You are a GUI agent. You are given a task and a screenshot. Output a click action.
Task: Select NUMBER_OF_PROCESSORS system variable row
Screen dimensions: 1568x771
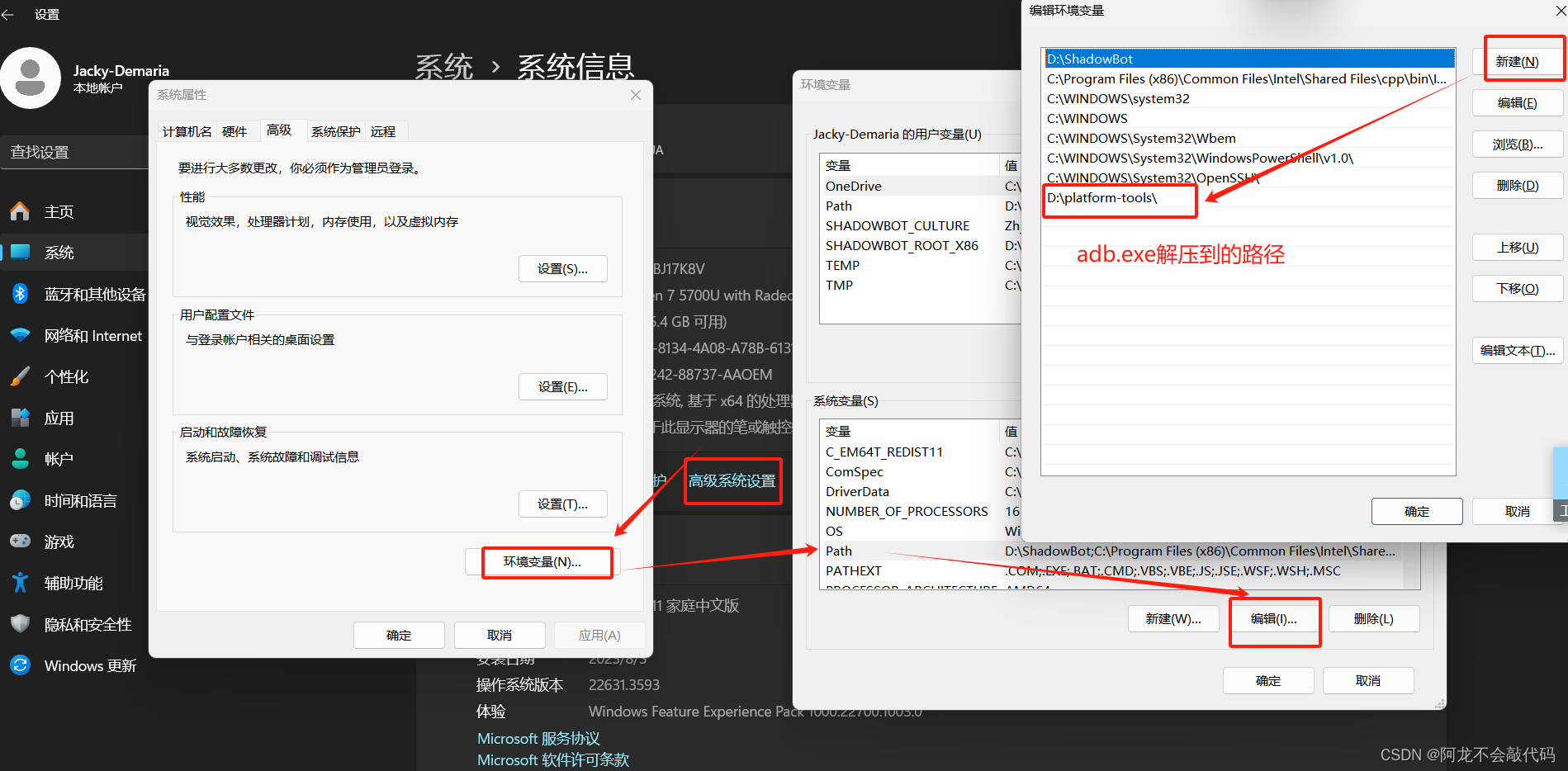click(921, 512)
